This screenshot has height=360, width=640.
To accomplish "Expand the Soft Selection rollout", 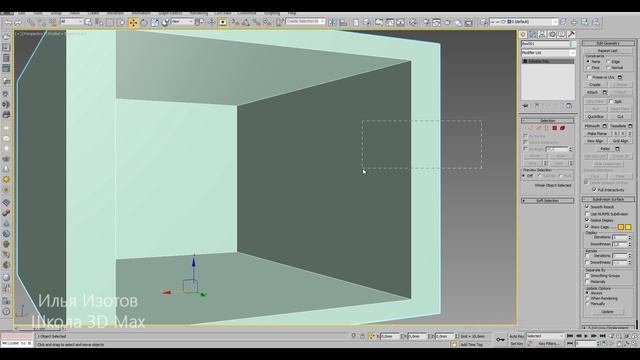I will pos(547,201).
